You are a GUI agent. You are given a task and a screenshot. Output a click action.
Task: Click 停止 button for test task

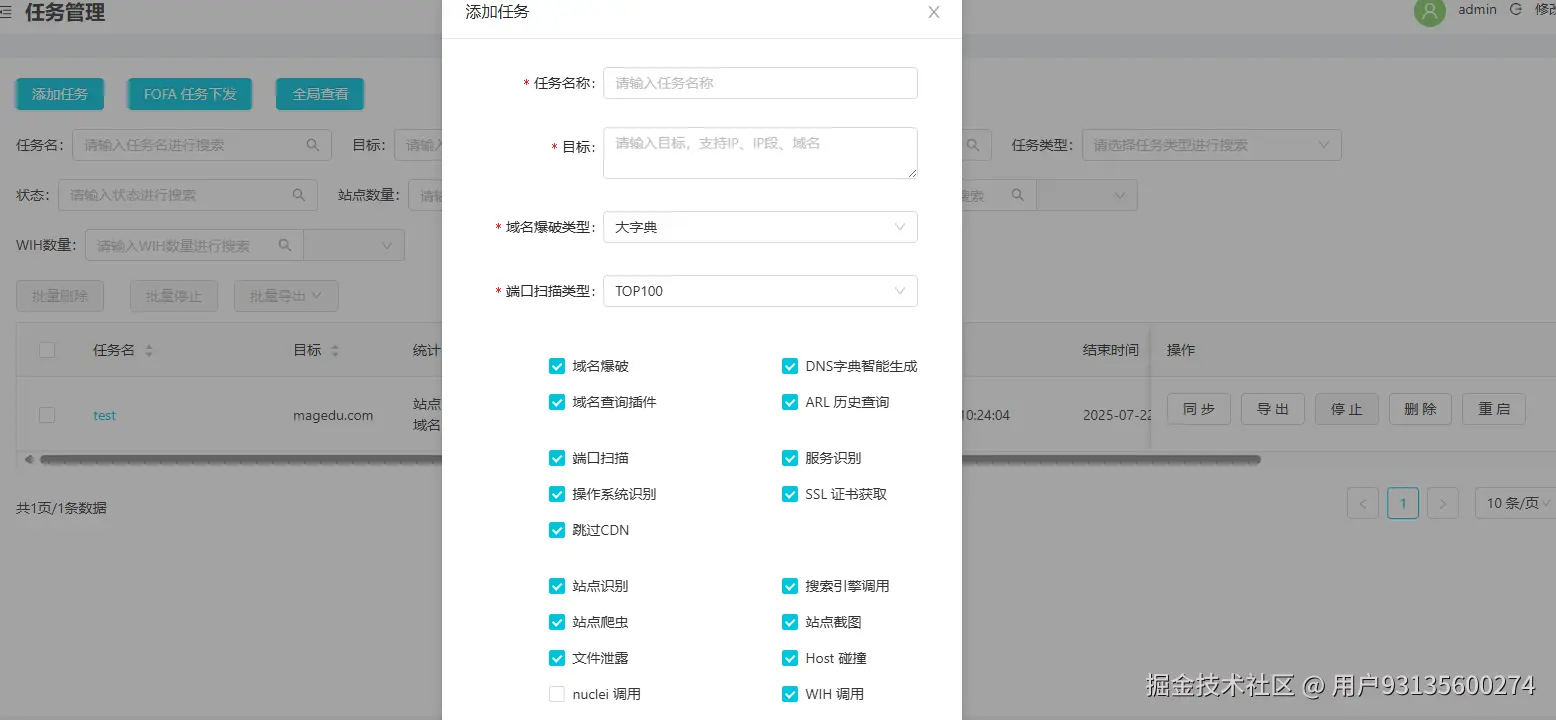click(1347, 409)
